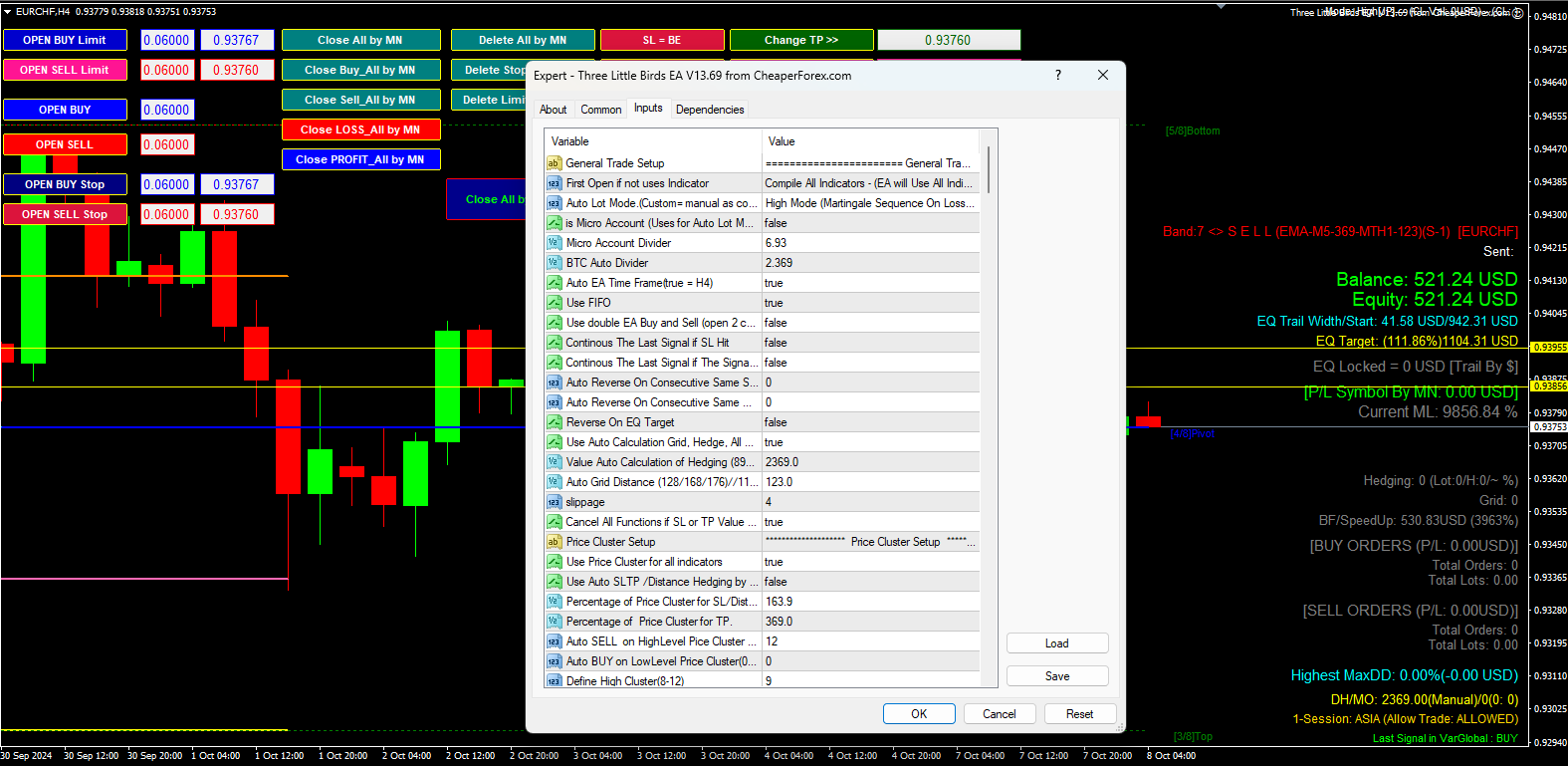This screenshot has height=766, width=1568.
Task: Click the OPEN SELL lot size field
Action: (167, 144)
